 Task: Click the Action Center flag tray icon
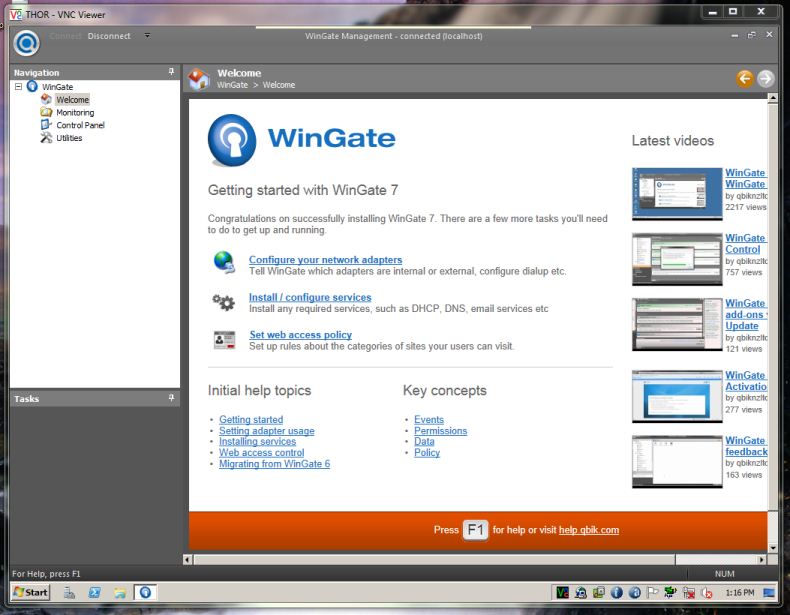[x=652, y=593]
